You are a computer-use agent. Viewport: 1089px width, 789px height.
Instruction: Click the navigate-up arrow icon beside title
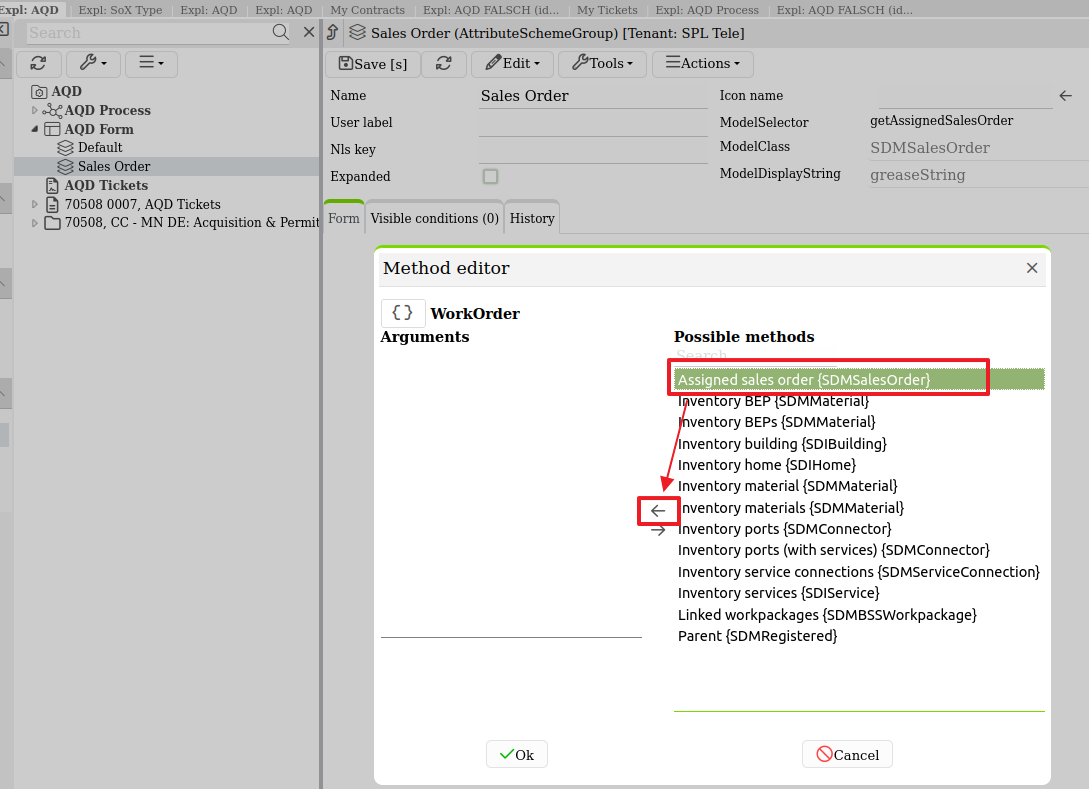coord(333,32)
